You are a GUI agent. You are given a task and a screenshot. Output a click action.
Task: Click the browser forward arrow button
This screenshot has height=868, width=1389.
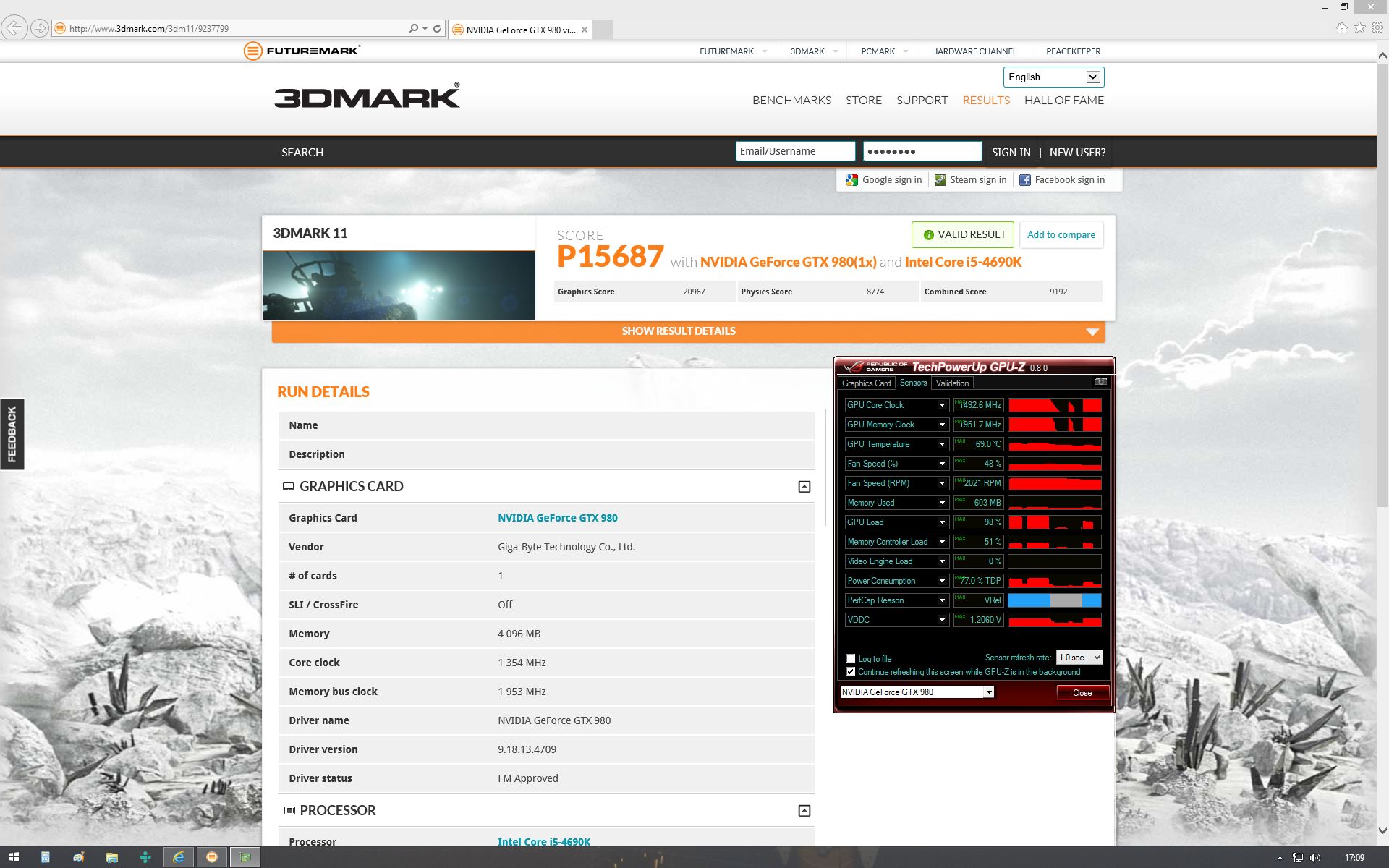click(x=40, y=28)
